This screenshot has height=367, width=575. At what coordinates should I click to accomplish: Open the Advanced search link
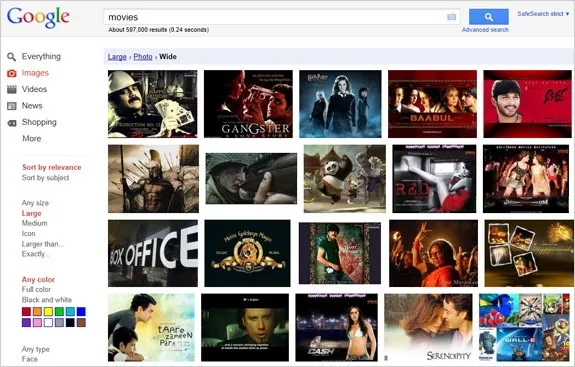[485, 30]
